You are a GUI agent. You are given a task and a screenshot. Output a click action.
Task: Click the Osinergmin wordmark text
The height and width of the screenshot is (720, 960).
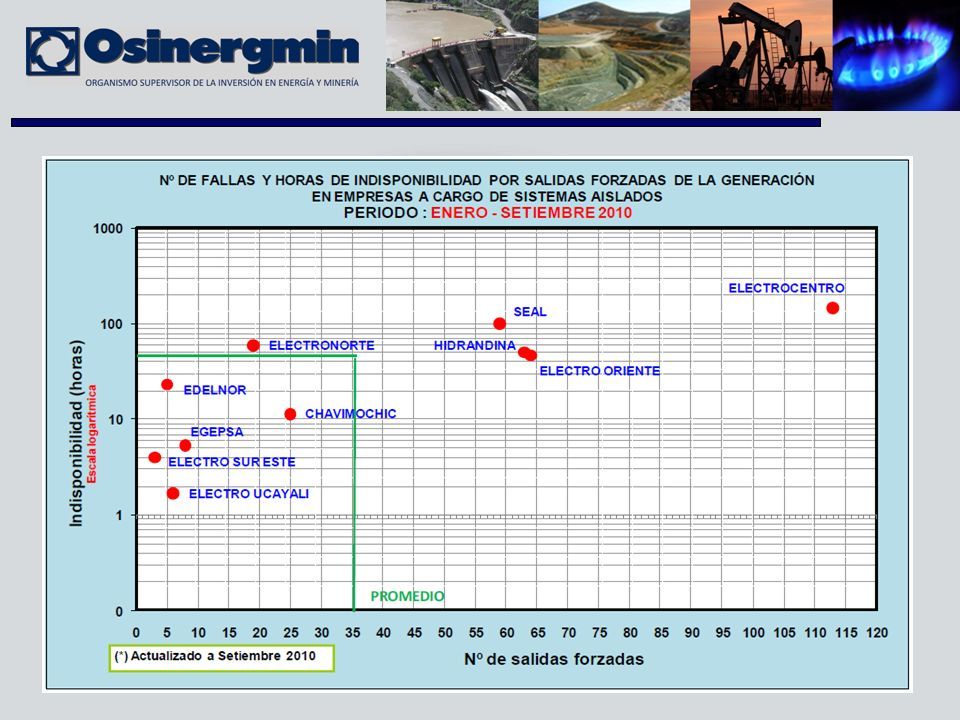tap(221, 50)
